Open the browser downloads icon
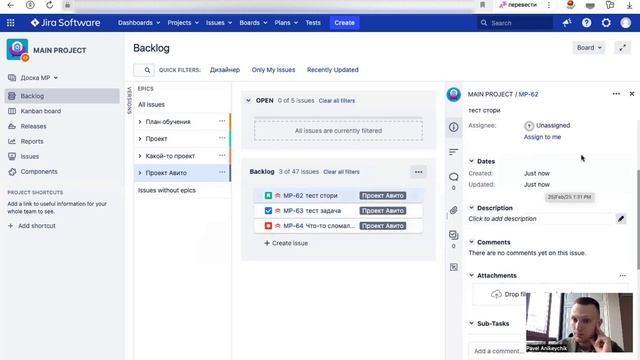 [x=629, y=5]
